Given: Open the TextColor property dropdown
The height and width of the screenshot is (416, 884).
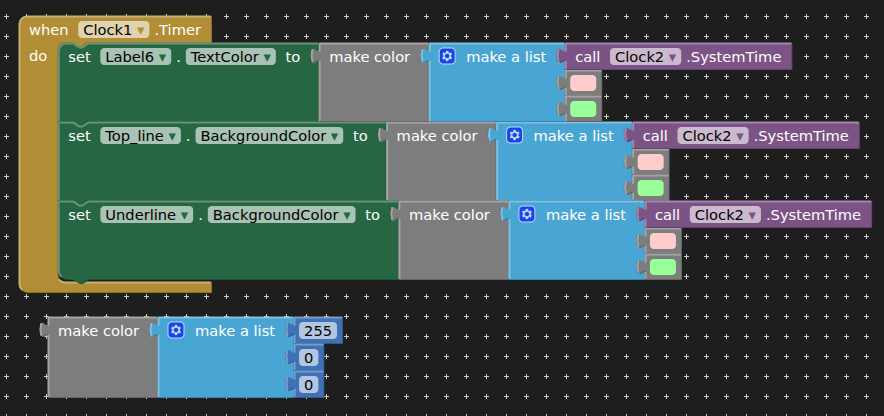Looking at the screenshot, I should click(x=231, y=57).
